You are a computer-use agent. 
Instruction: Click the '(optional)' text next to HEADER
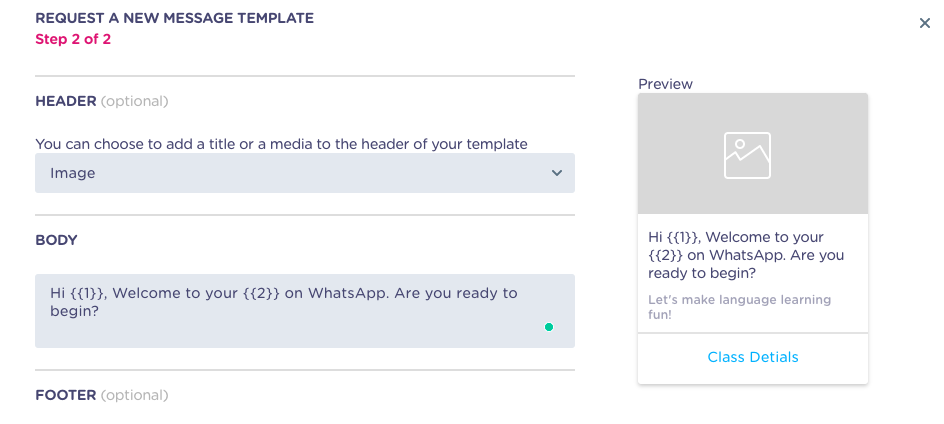pos(134,101)
